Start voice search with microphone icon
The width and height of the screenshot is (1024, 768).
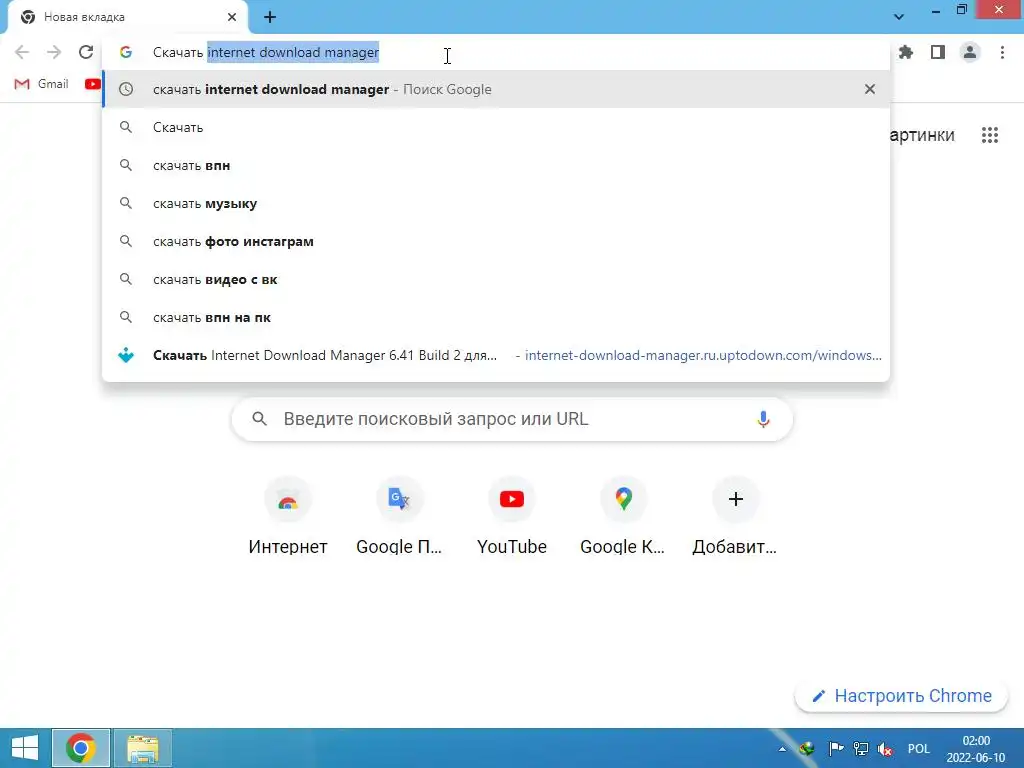click(x=763, y=419)
